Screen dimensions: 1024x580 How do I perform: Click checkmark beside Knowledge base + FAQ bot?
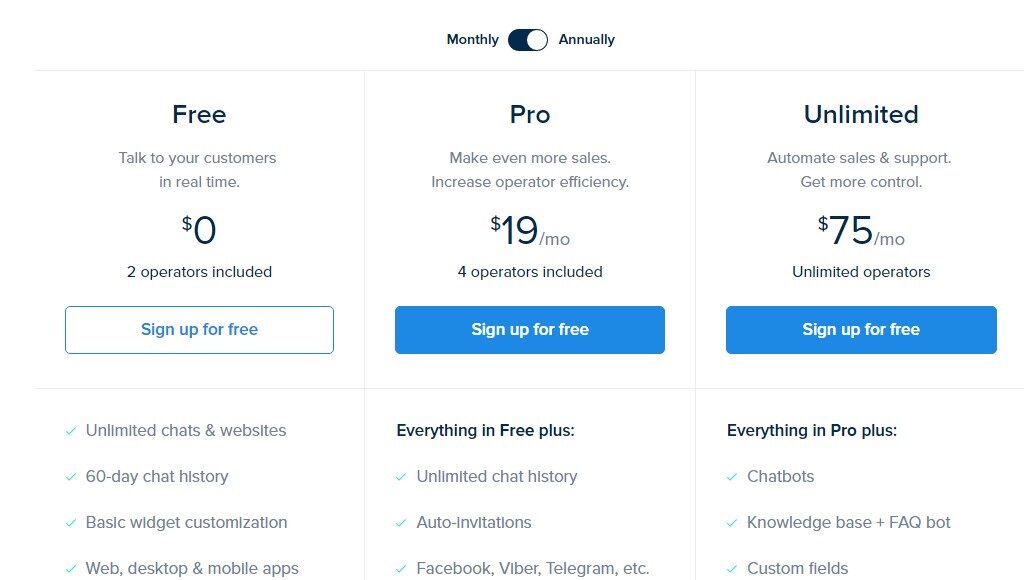pyautogui.click(x=732, y=523)
